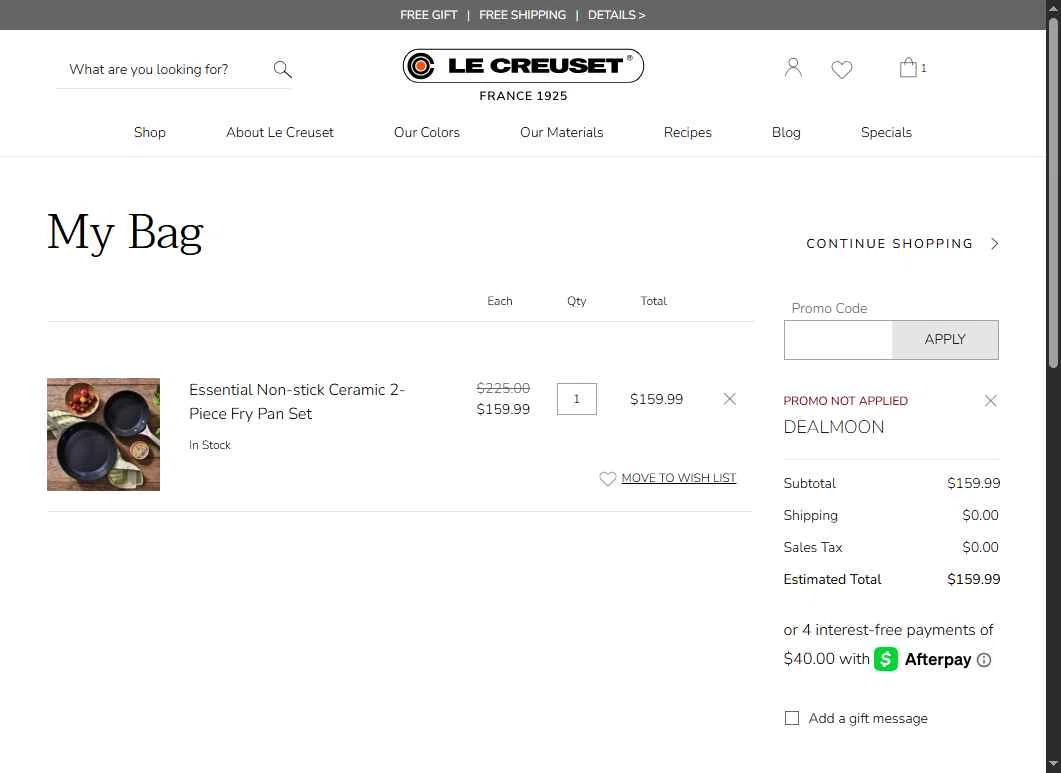Remove the fry pan set from bag
Screen dimensions: 1061x773
coord(729,399)
